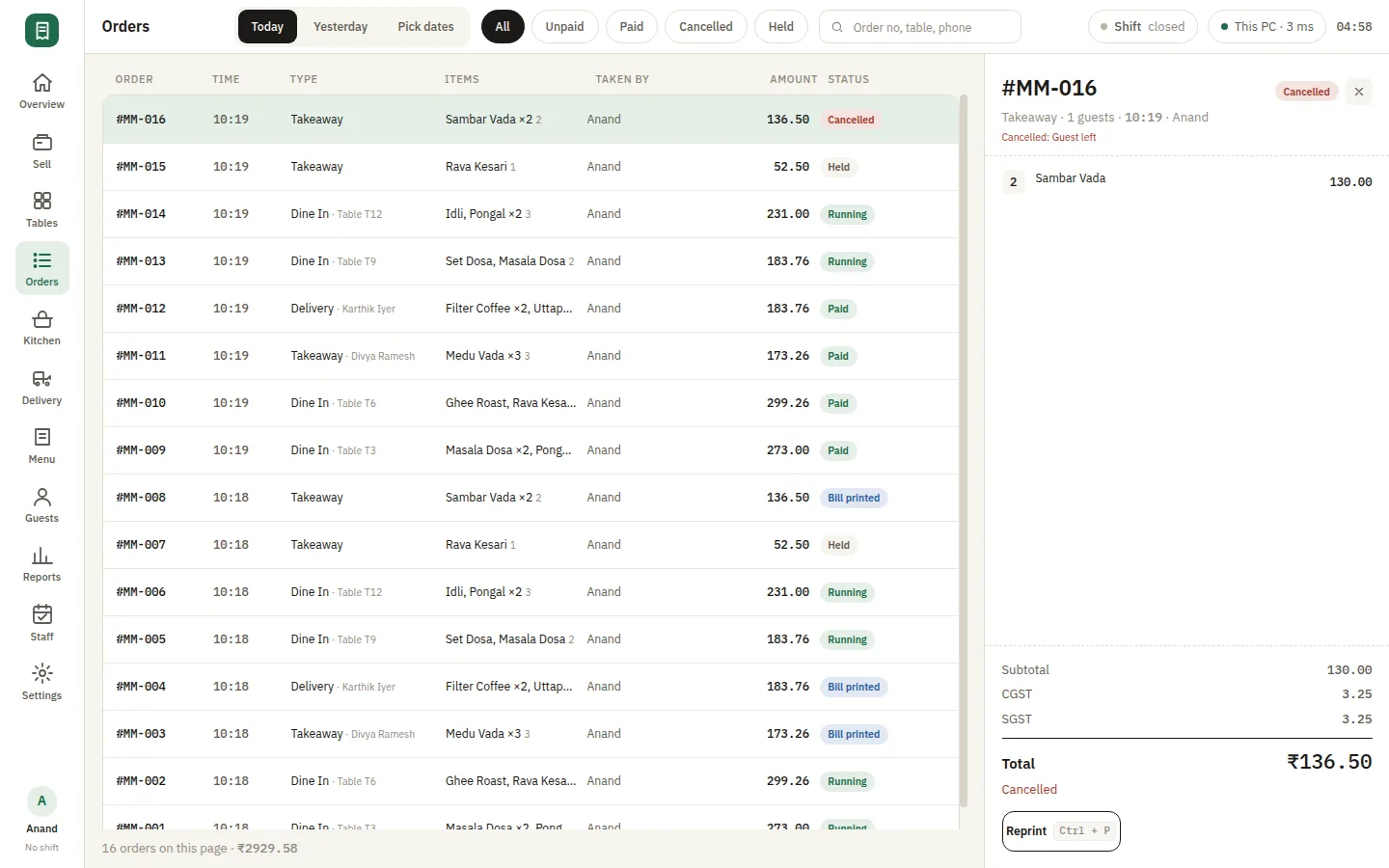Screen dimensions: 1389x868
Task: Open the Settings page
Action: pyautogui.click(x=41, y=683)
